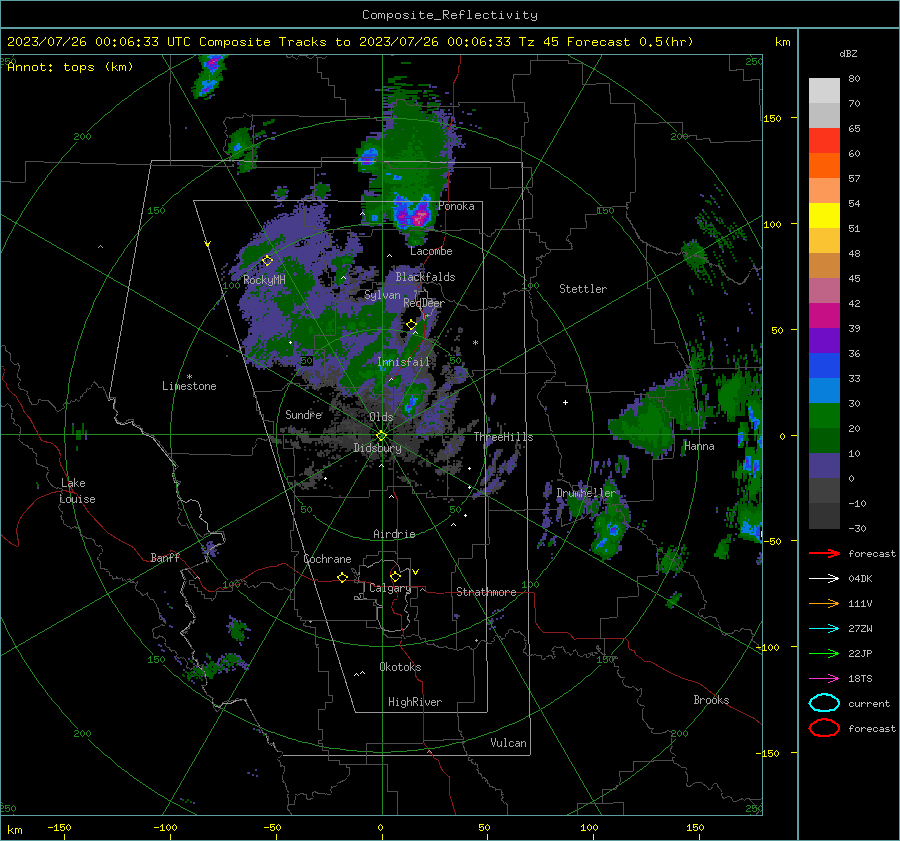Click the Sylvan label

click(382, 295)
